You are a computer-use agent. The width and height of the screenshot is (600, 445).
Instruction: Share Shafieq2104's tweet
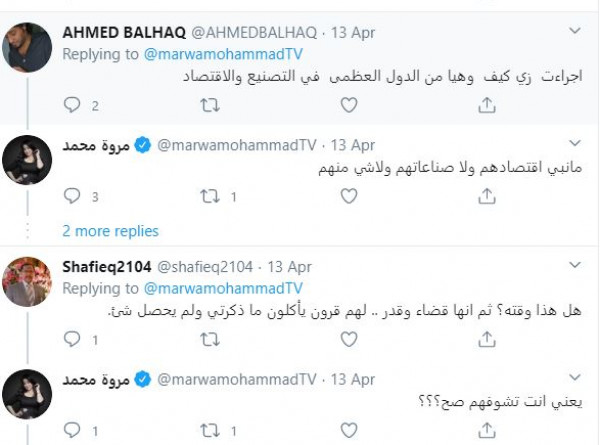pyautogui.click(x=487, y=340)
